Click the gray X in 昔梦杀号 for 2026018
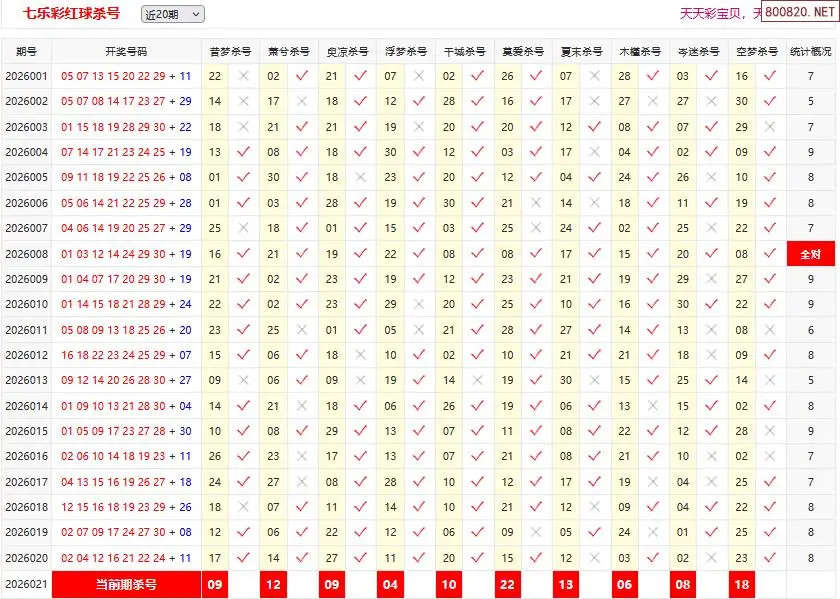The image size is (840, 599). click(243, 507)
